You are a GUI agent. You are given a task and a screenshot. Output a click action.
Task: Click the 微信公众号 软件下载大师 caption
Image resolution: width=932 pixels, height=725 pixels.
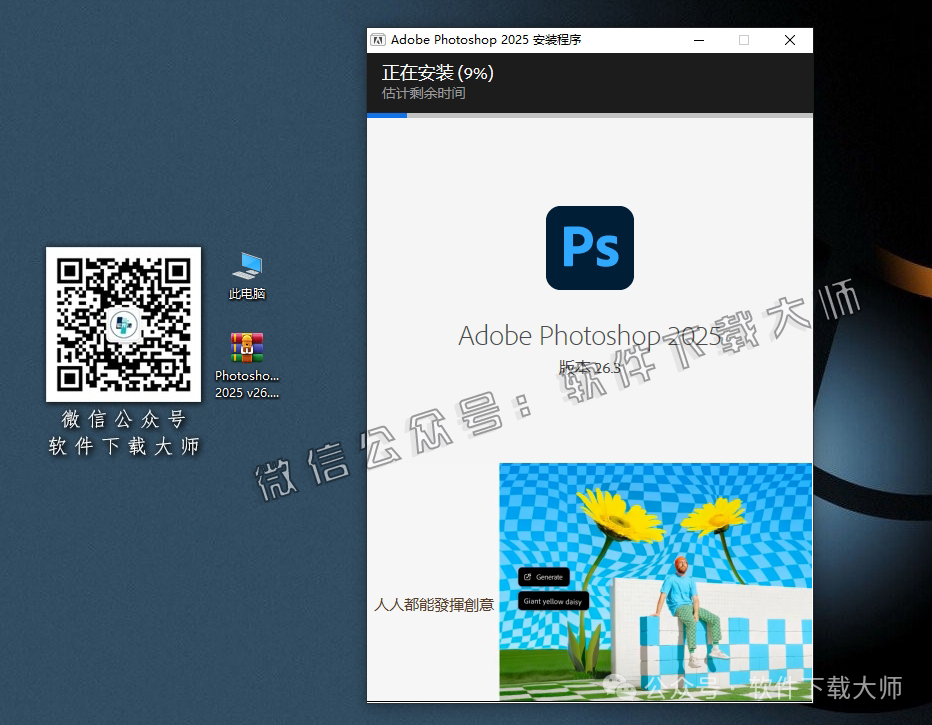tap(123, 430)
